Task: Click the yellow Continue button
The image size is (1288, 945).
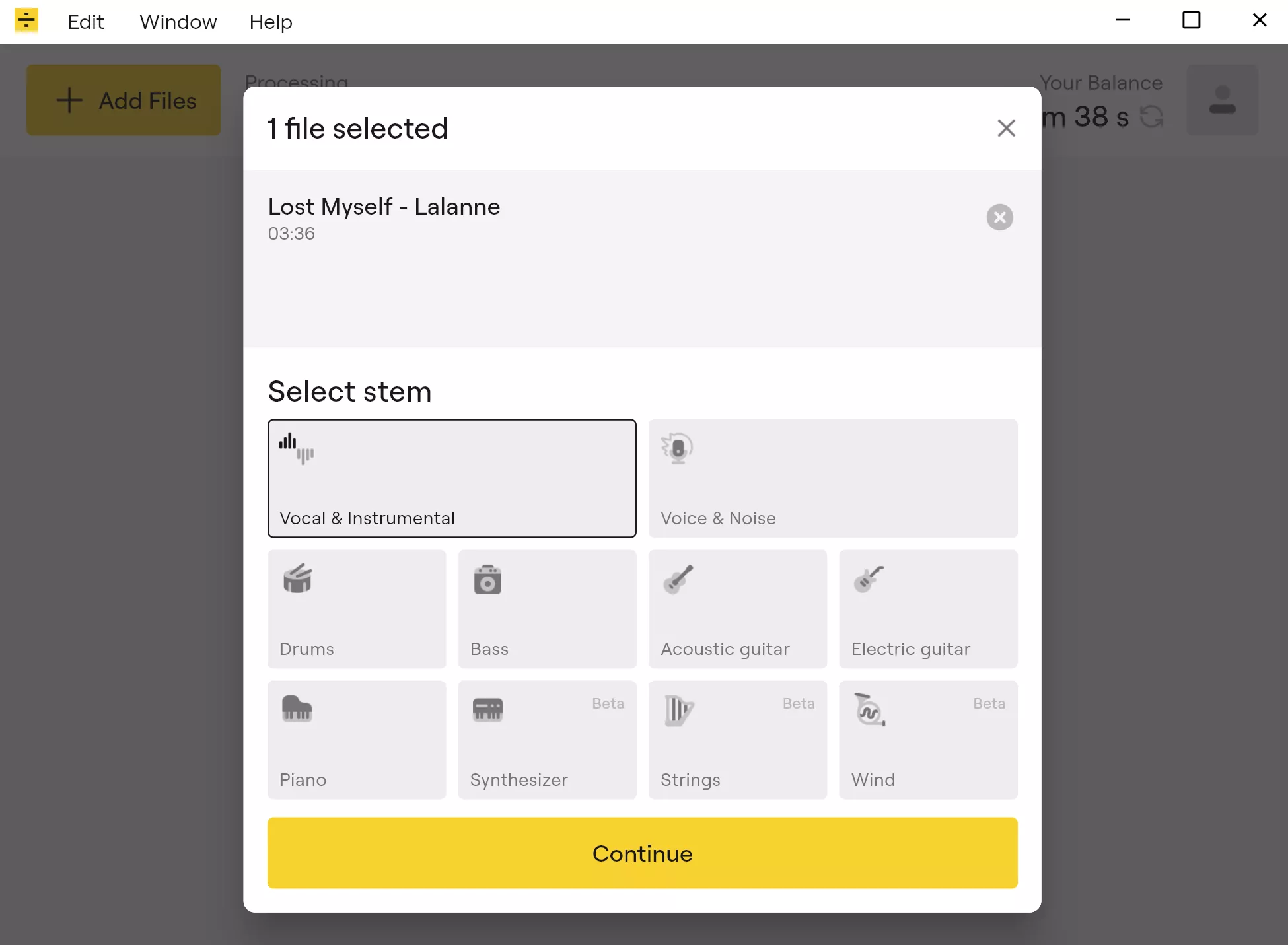Action: 643,853
